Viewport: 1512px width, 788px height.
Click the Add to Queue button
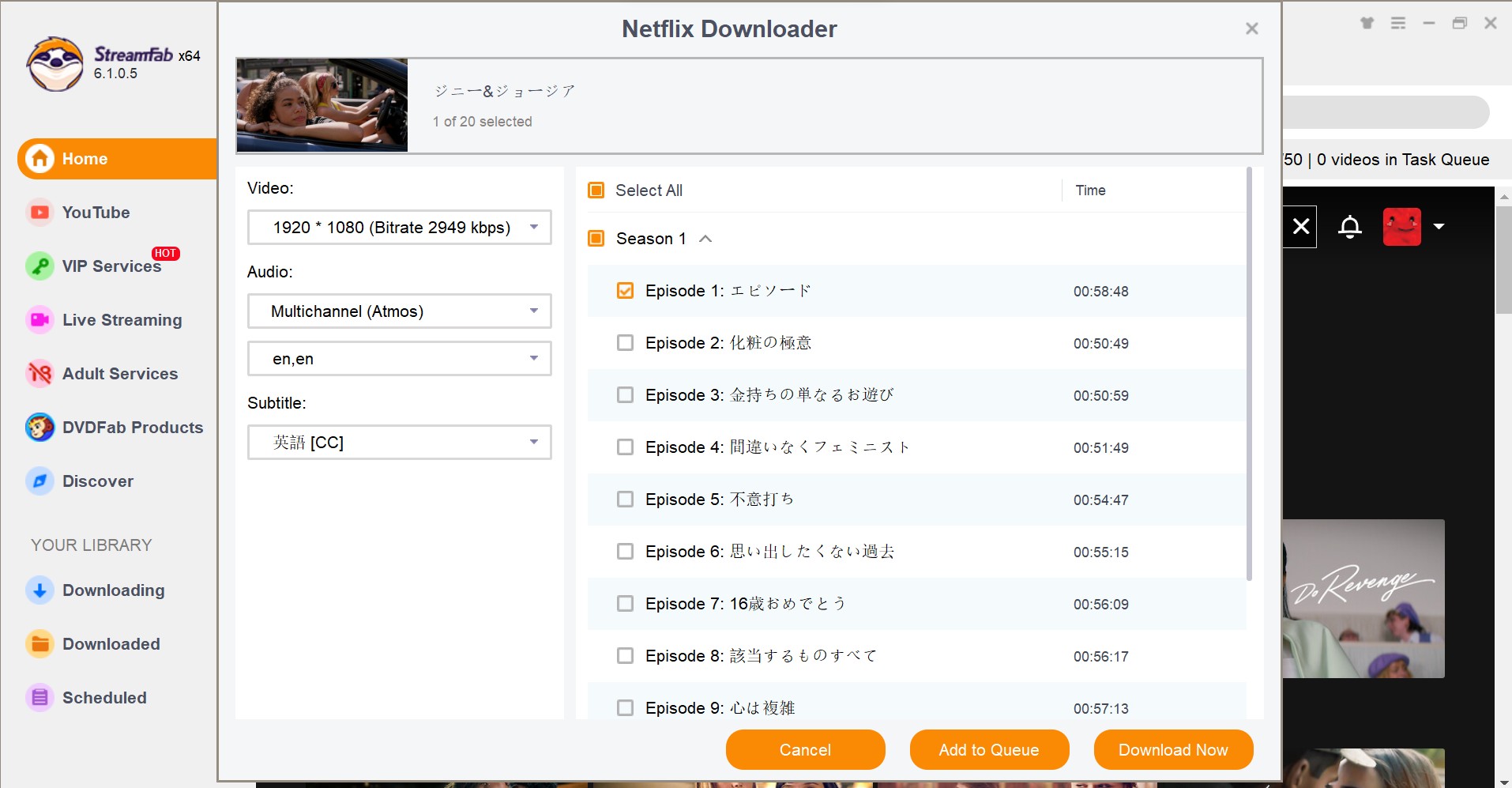989,750
